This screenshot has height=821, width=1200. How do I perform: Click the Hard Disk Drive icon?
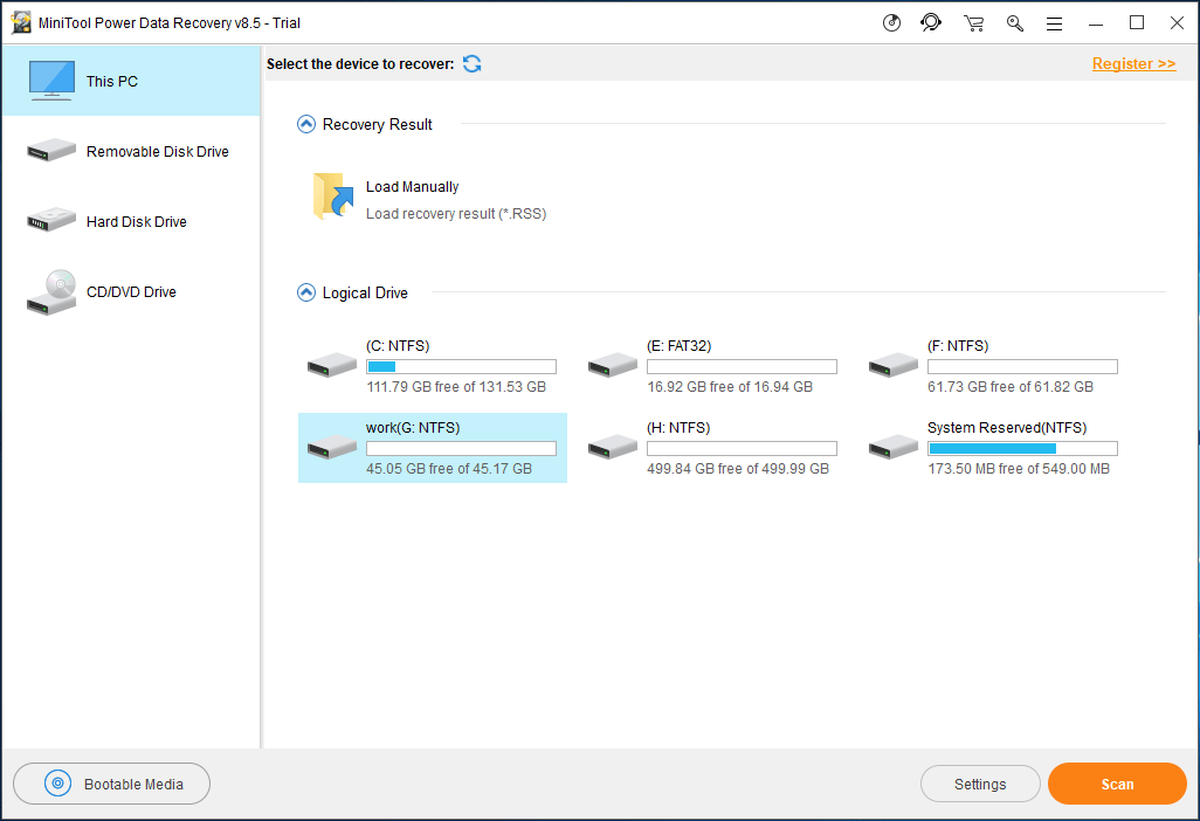pyautogui.click(x=51, y=220)
